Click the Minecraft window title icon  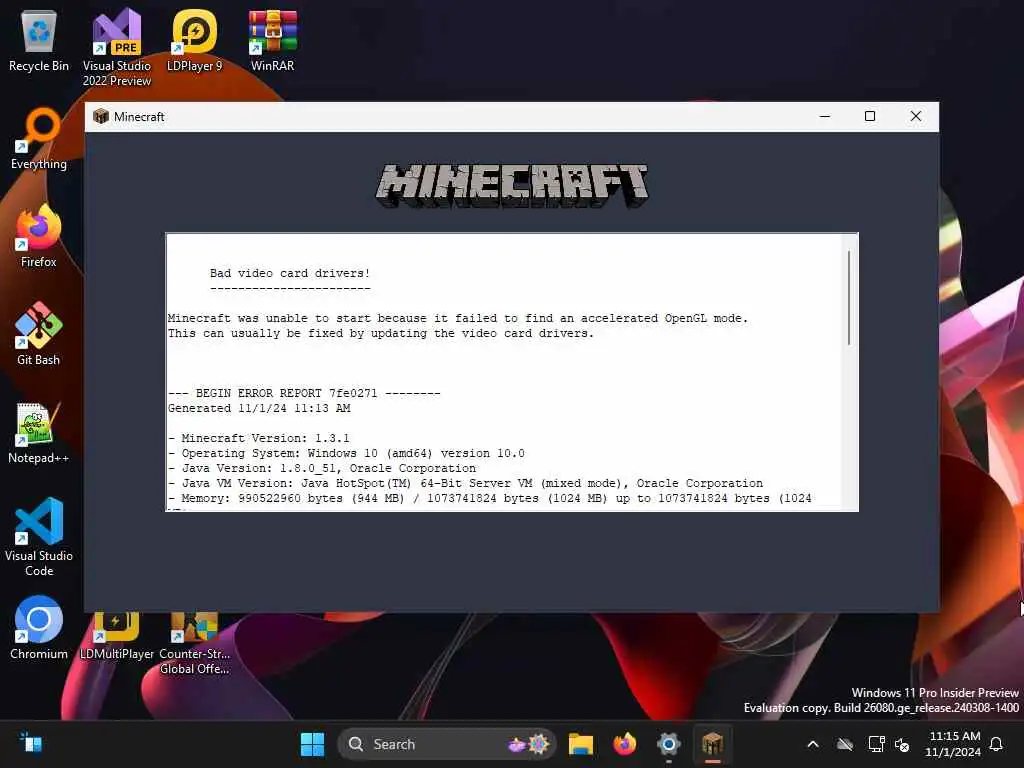coord(101,117)
